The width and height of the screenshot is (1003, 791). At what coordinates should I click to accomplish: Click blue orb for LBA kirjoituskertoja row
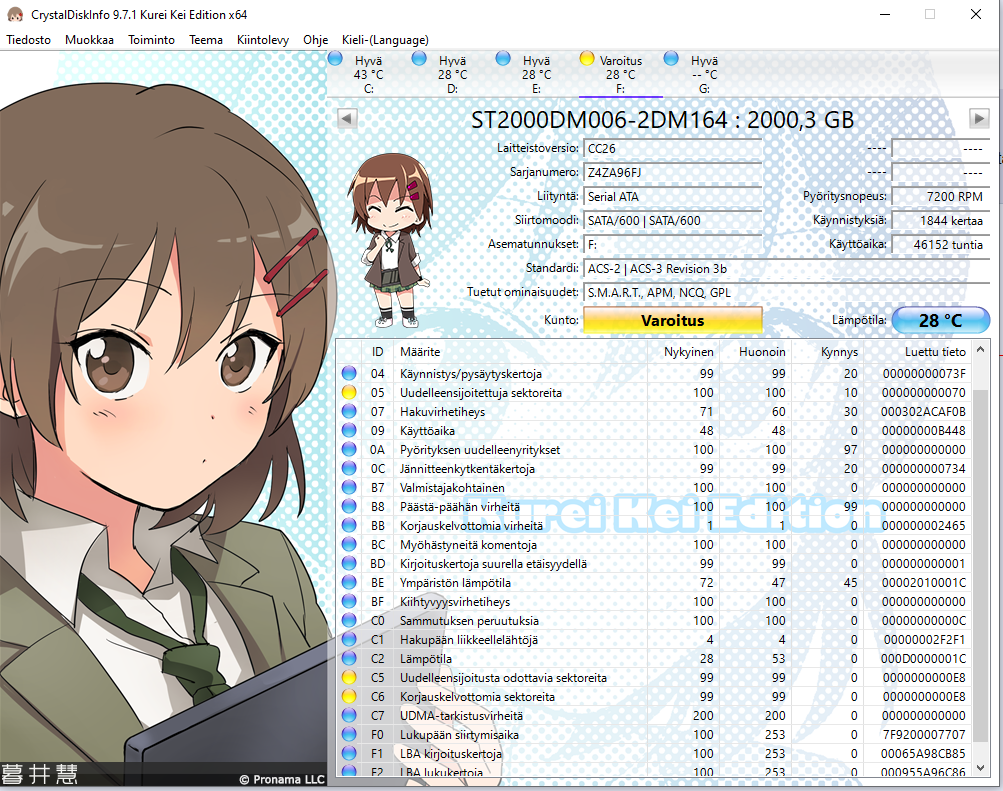(349, 753)
